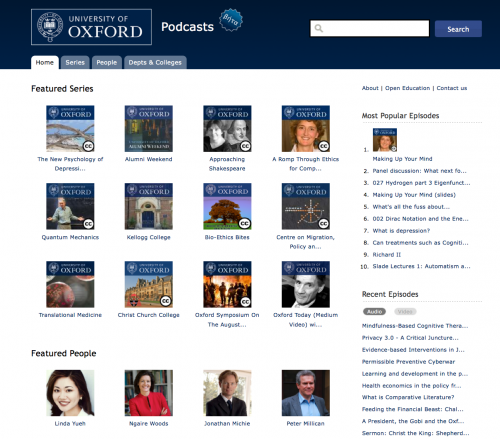Click the Approaching Shakespeare title link
The image size is (500, 439).
tap(227, 164)
